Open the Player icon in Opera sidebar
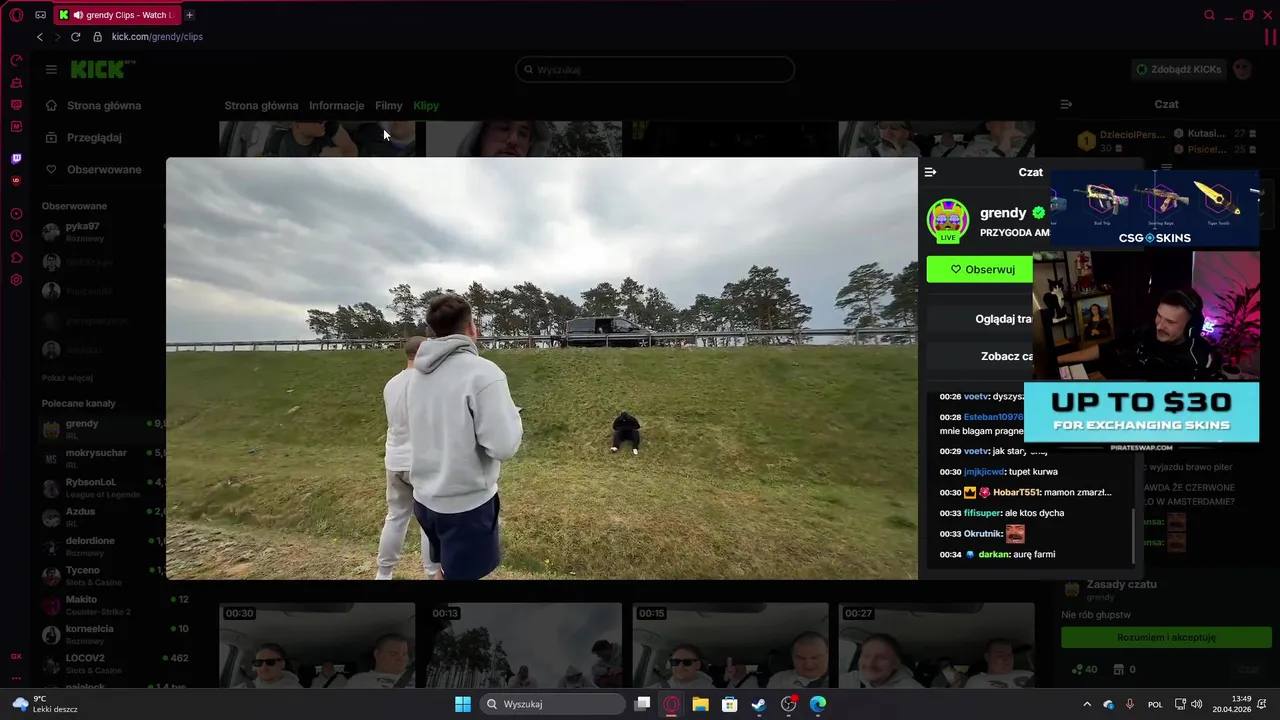Screen dimensions: 1280x720 pyautogui.click(x=16, y=214)
